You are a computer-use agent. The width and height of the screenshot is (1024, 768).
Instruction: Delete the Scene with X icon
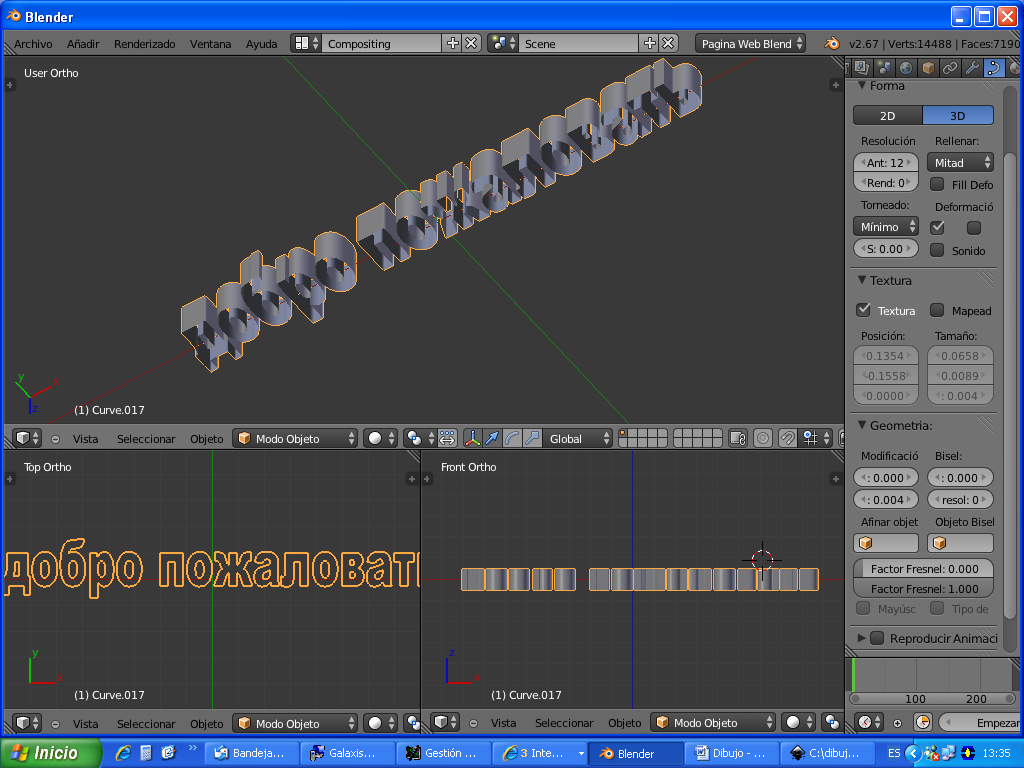(668, 44)
